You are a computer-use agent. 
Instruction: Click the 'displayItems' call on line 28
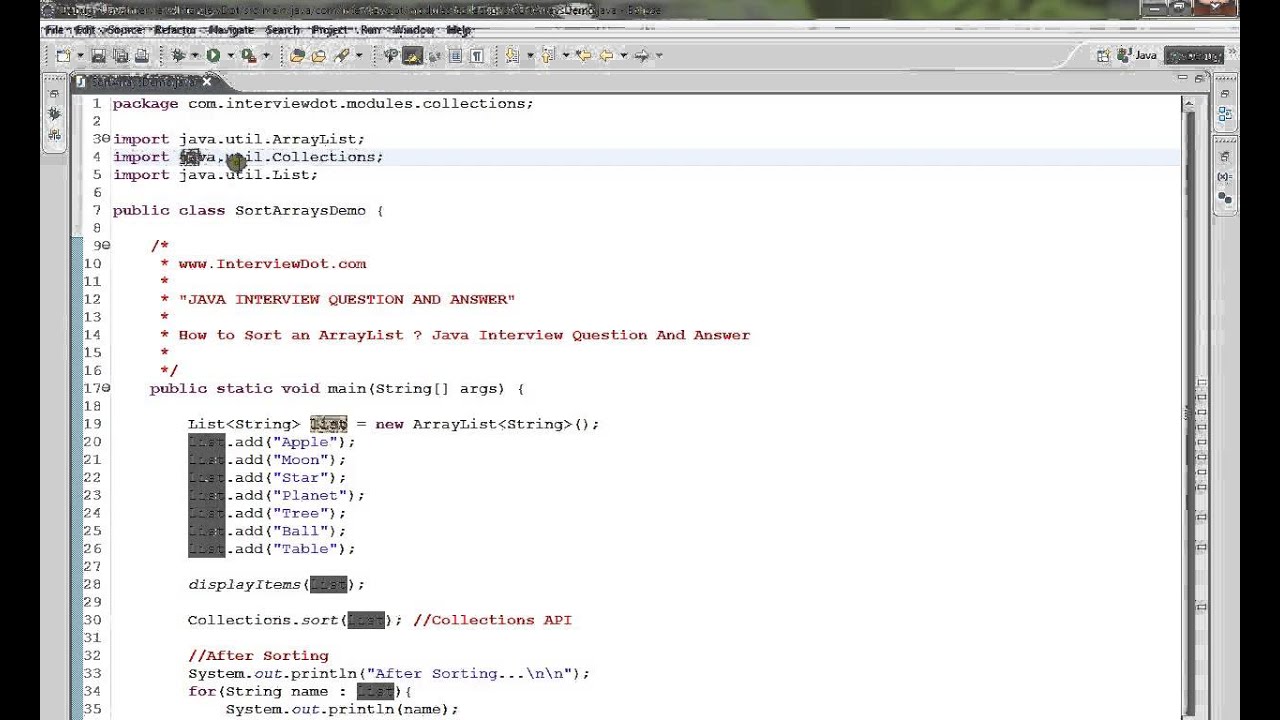[244, 585]
